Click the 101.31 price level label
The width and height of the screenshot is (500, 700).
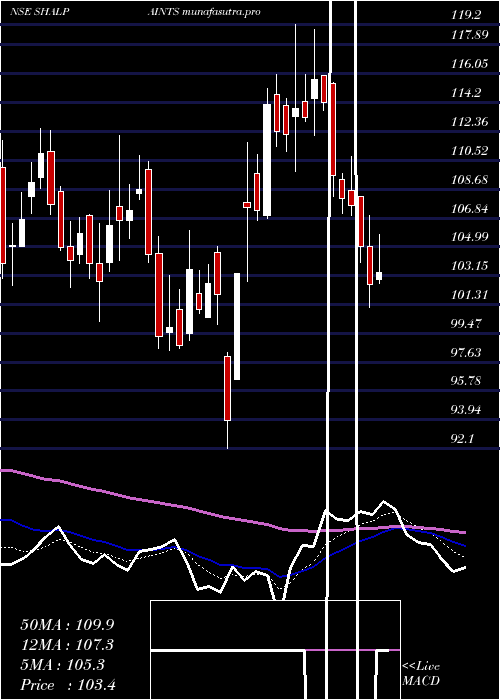point(470,295)
